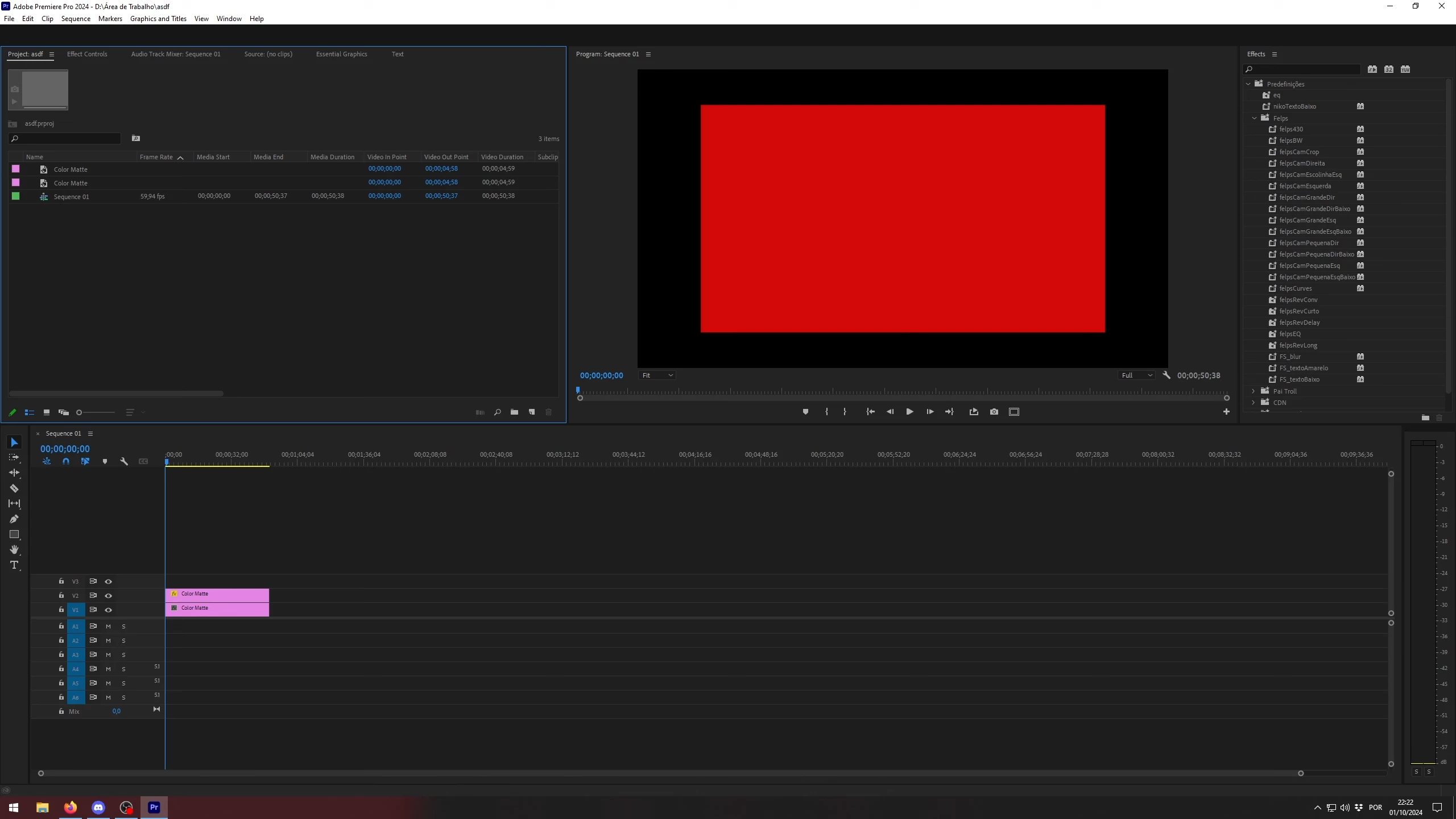Select the Pen tool

pyautogui.click(x=14, y=519)
